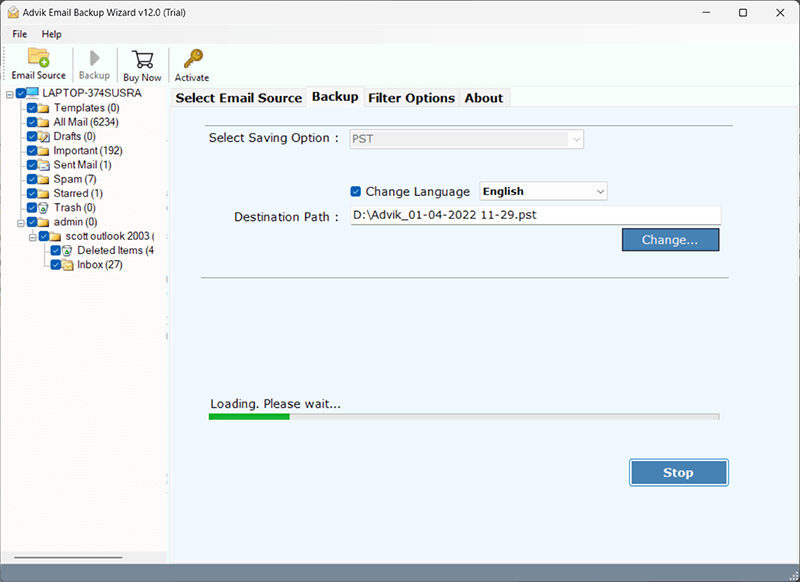Uncheck the Drafts checkbox
Image resolution: width=800 pixels, height=582 pixels.
32,136
